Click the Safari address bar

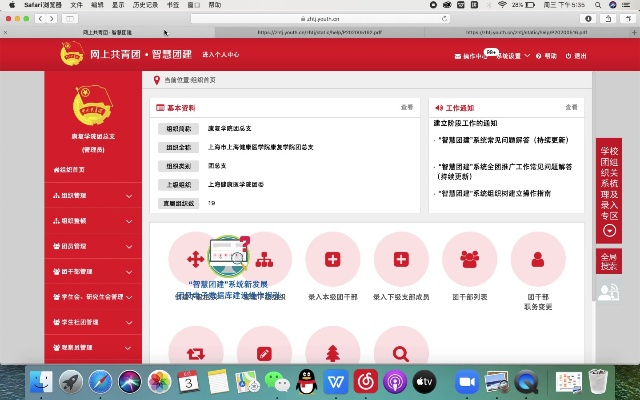320,19
